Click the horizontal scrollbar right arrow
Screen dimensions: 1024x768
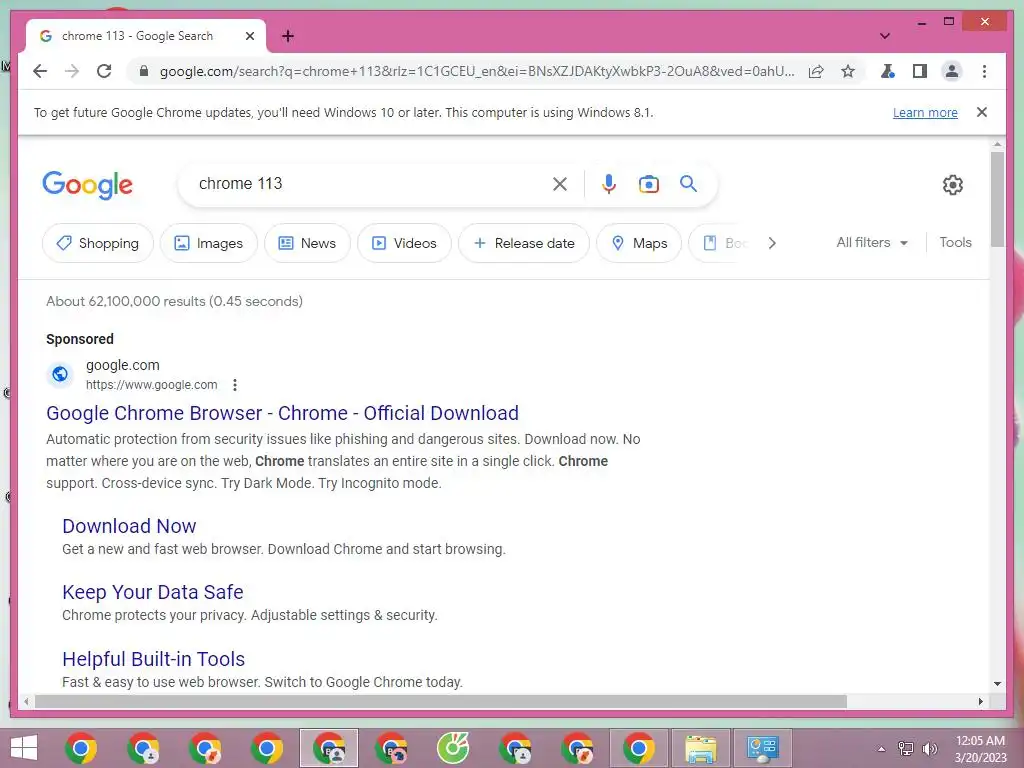[980, 701]
